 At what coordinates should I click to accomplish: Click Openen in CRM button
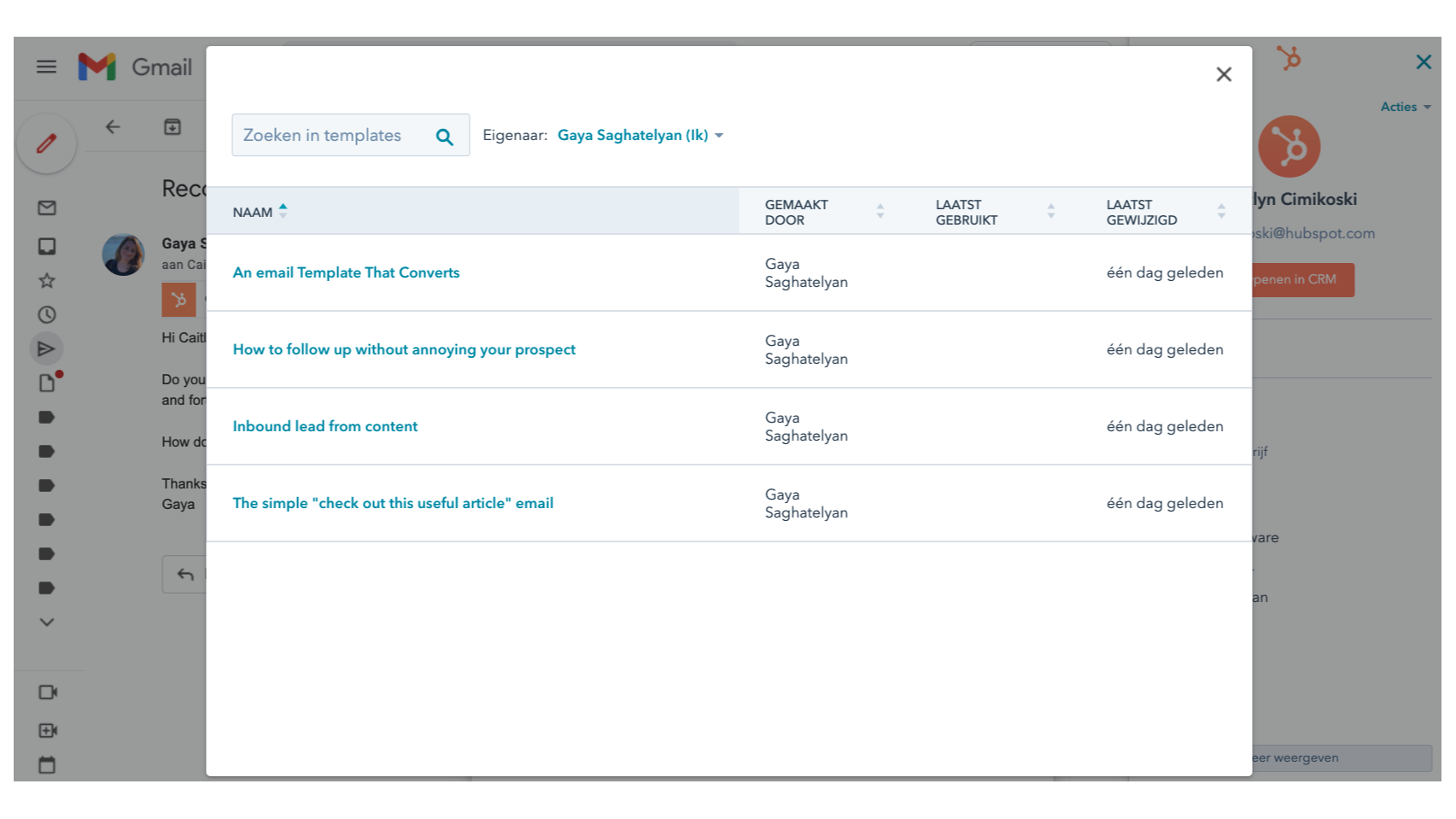(1303, 279)
